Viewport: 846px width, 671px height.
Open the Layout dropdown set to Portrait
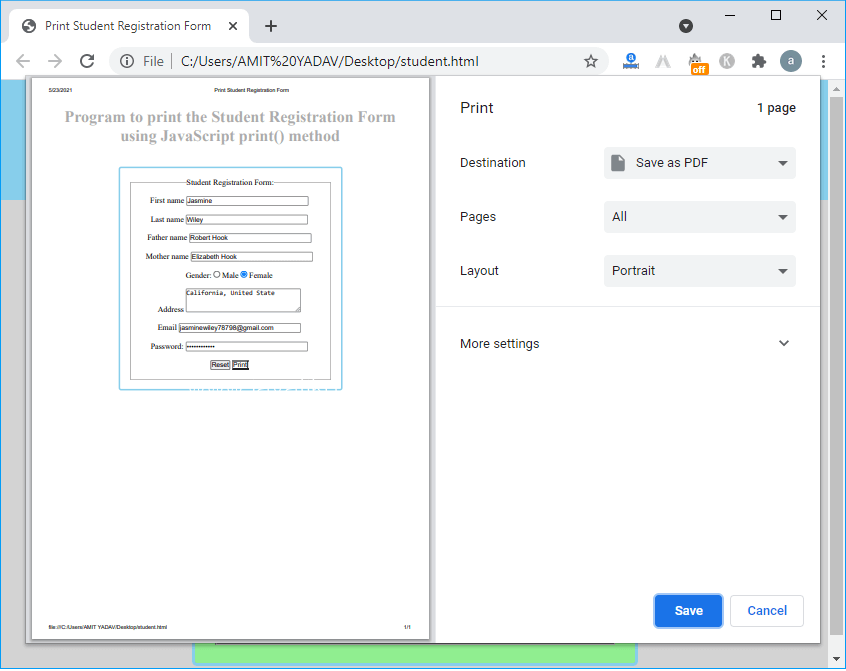700,271
